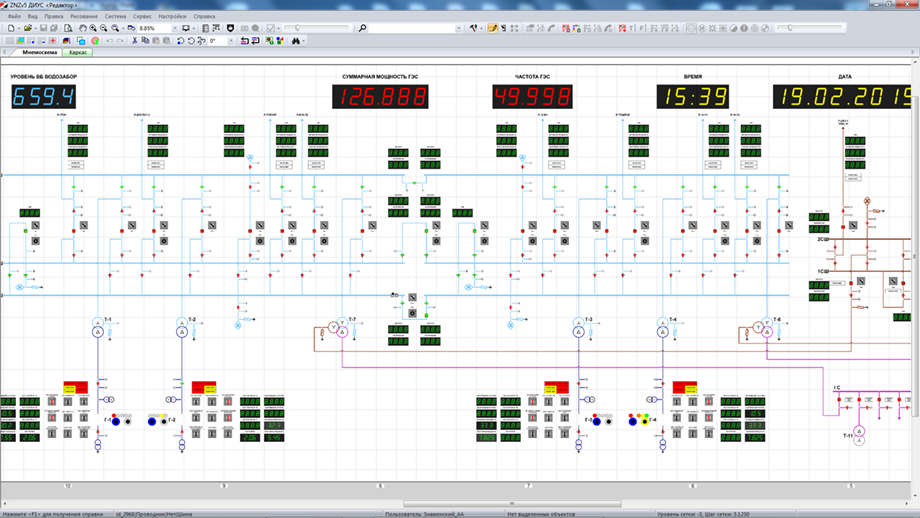Image resolution: width=920 pixels, height=518 pixels.
Task: Open the Рисование menu
Action: pos(84,16)
